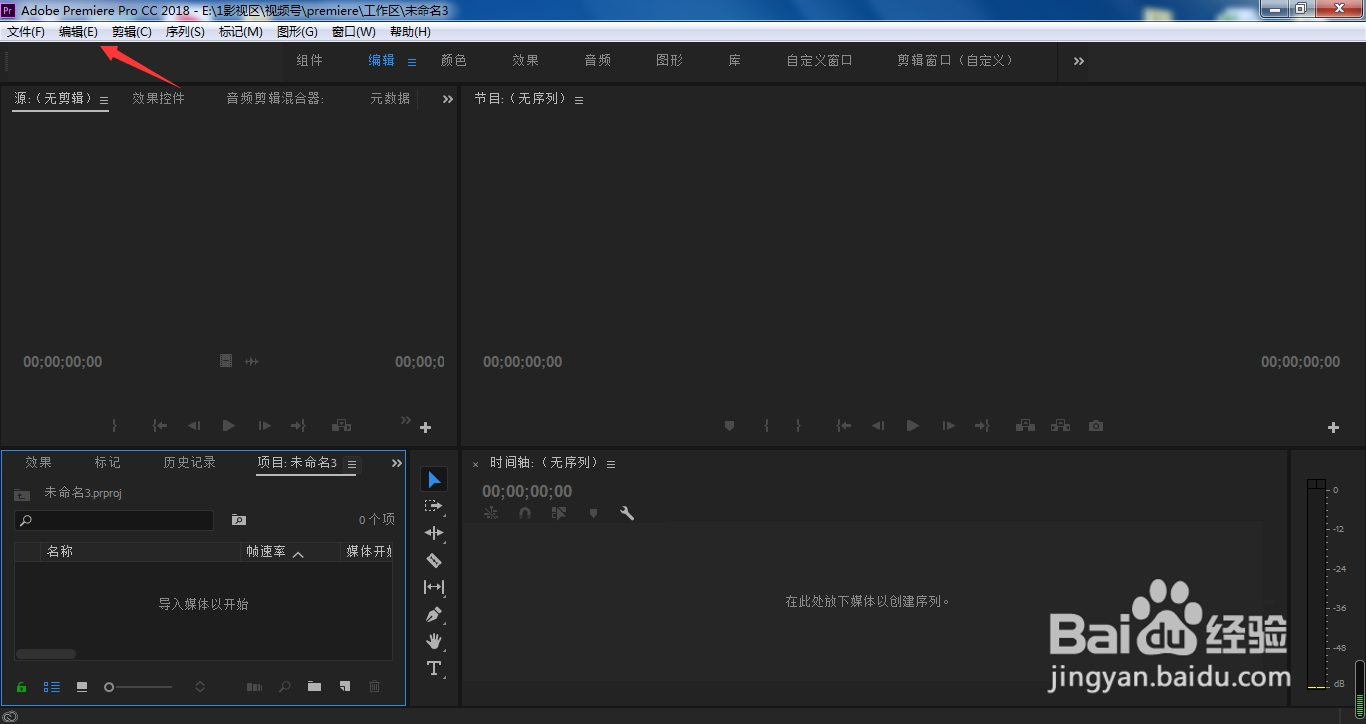Step forward one frame in Source monitor
1366x724 pixels.
pos(265,426)
